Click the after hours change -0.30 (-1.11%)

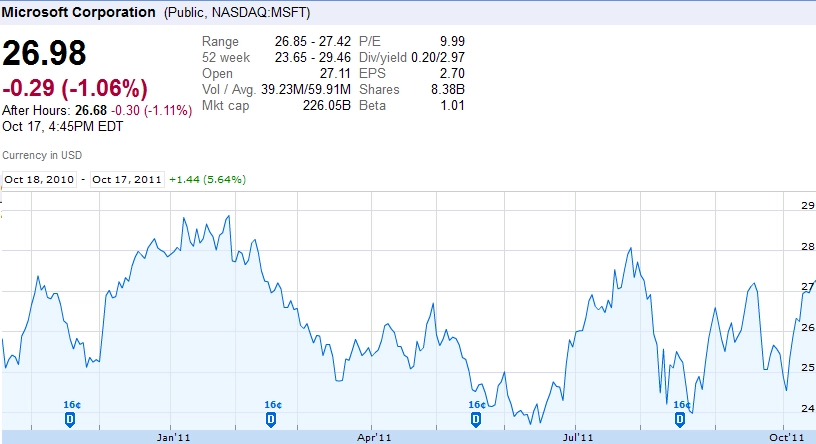tap(151, 110)
